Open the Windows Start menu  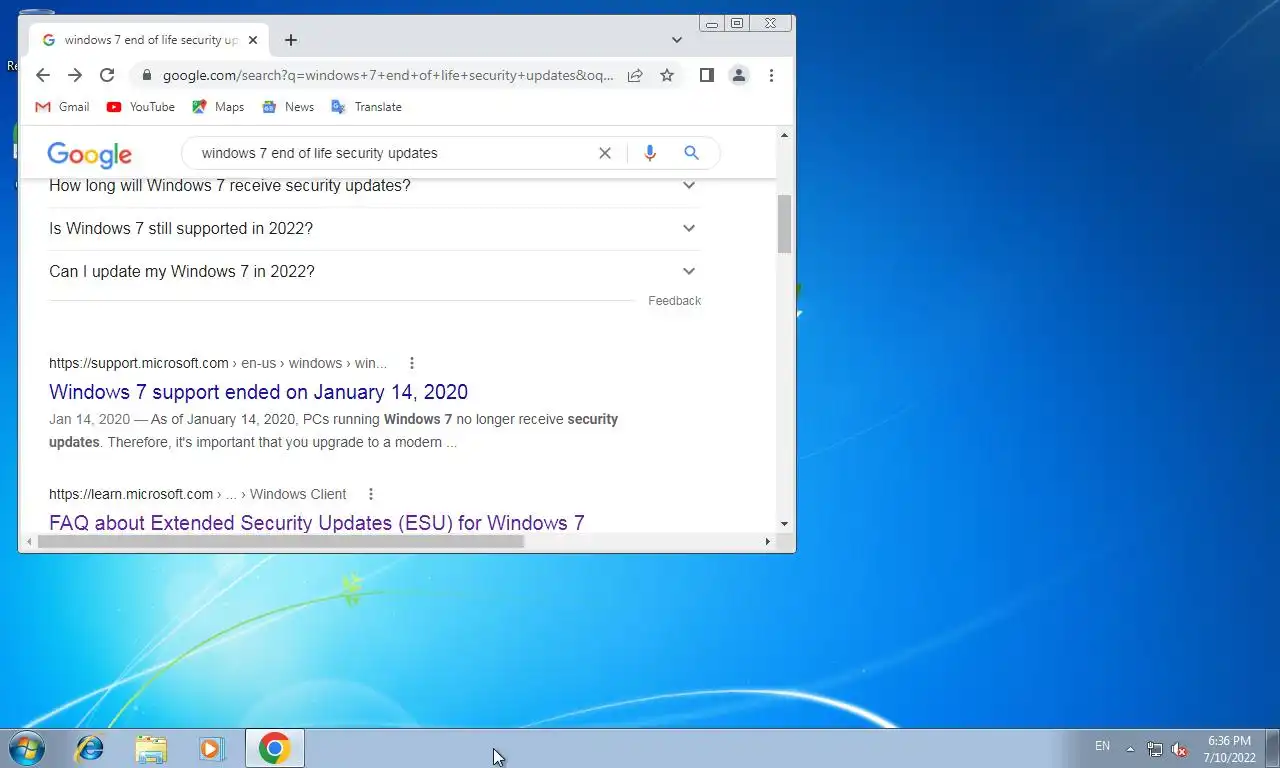tap(25, 748)
